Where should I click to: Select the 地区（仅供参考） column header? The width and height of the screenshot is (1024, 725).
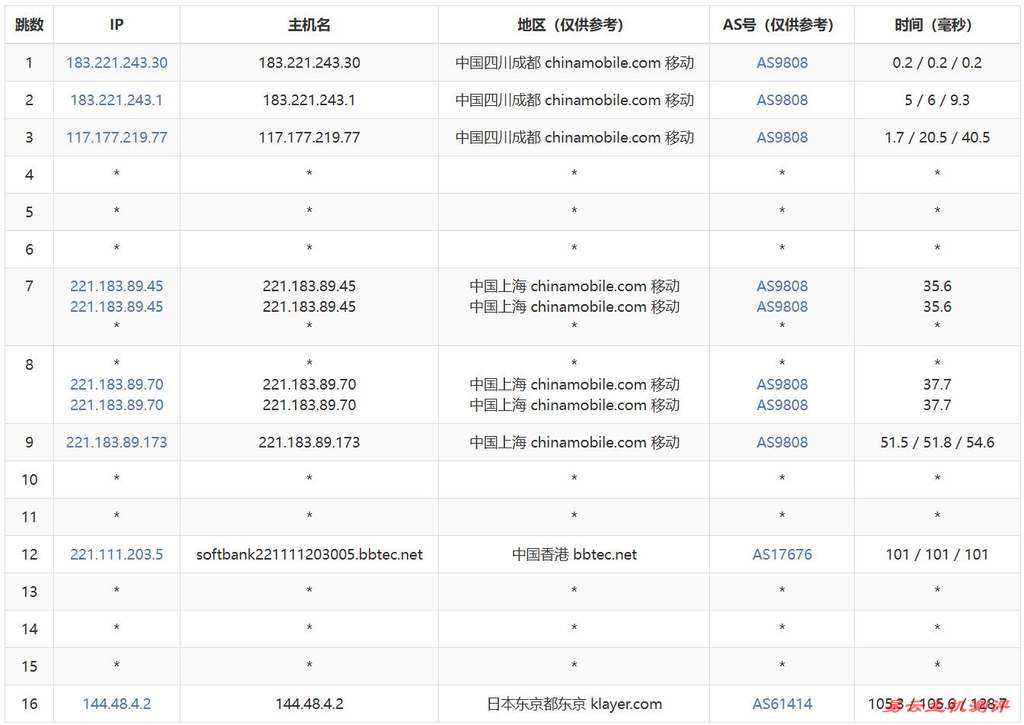tap(574, 25)
